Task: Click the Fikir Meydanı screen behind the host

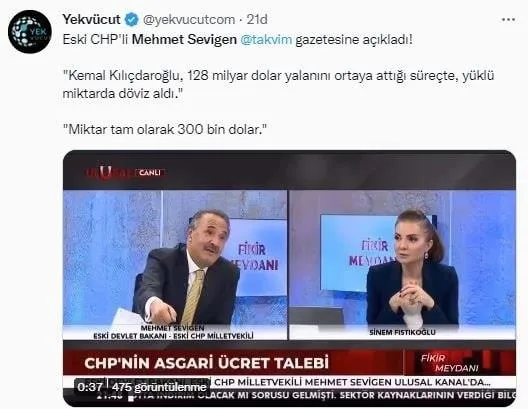Action: 360,252
